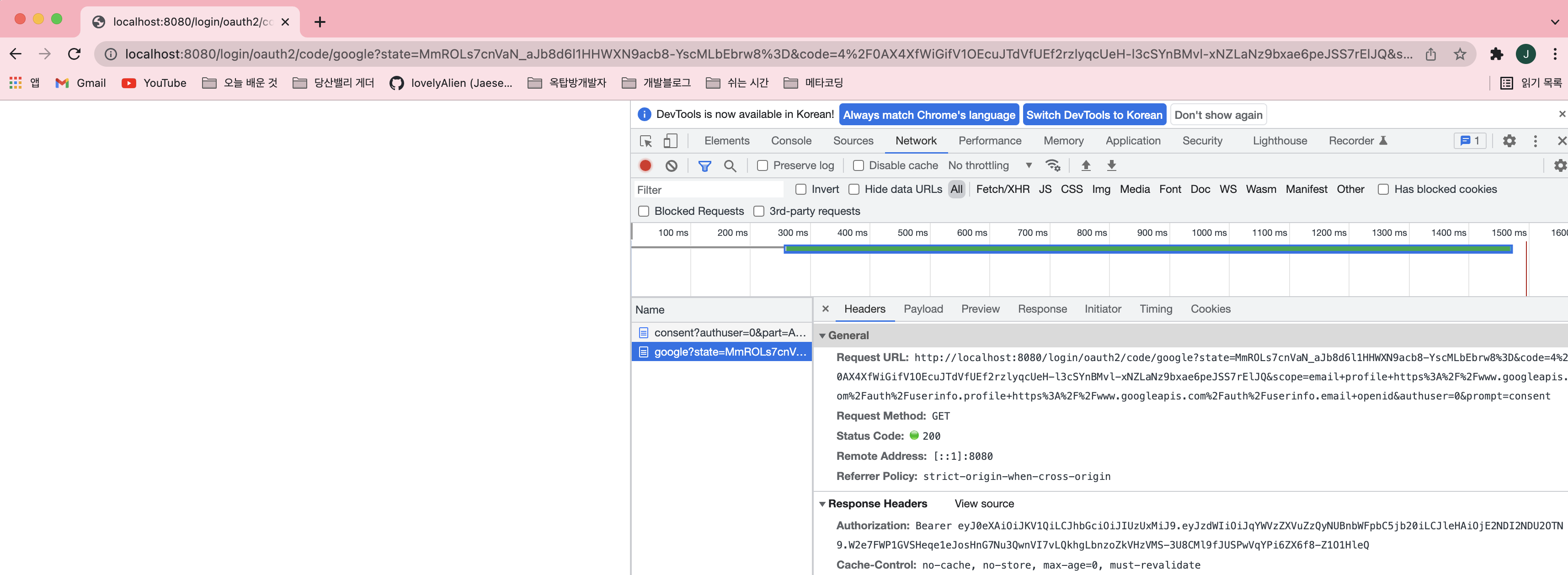Open the Payload tab
Screen dimensions: 1568x575
click(x=923, y=309)
